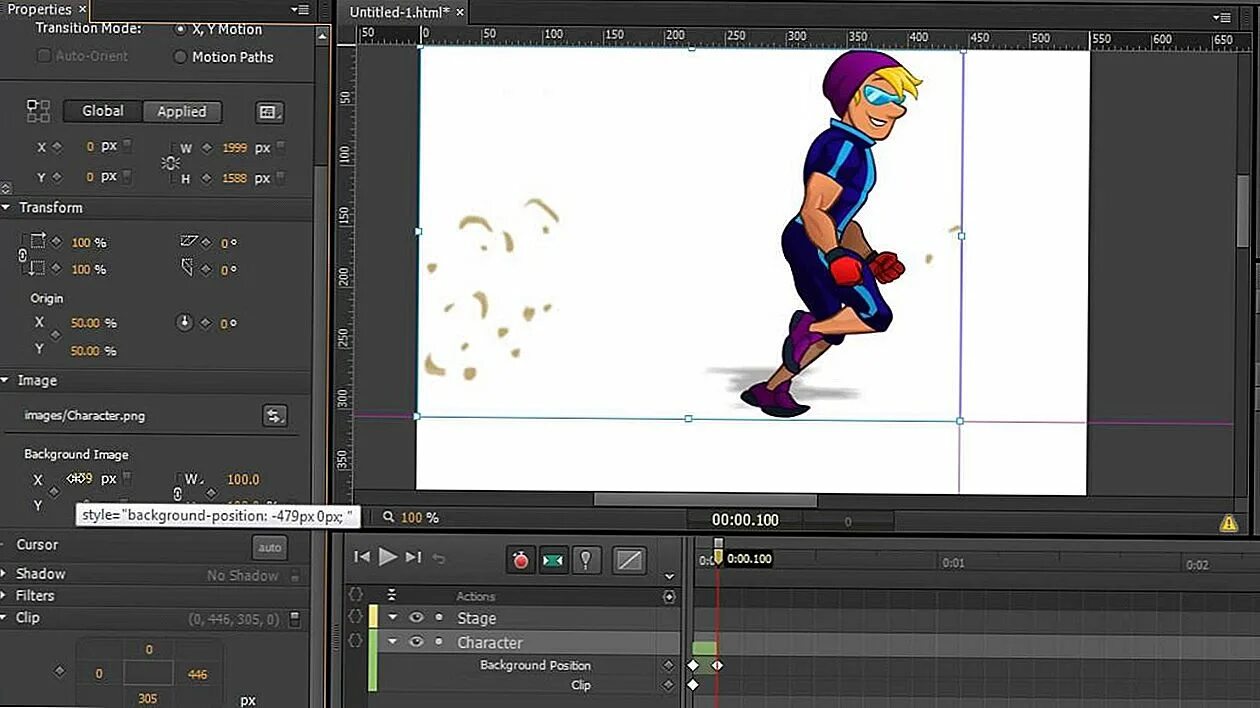The height and width of the screenshot is (708, 1260).
Task: Toggle visibility eye of Character layer
Action: [x=416, y=642]
